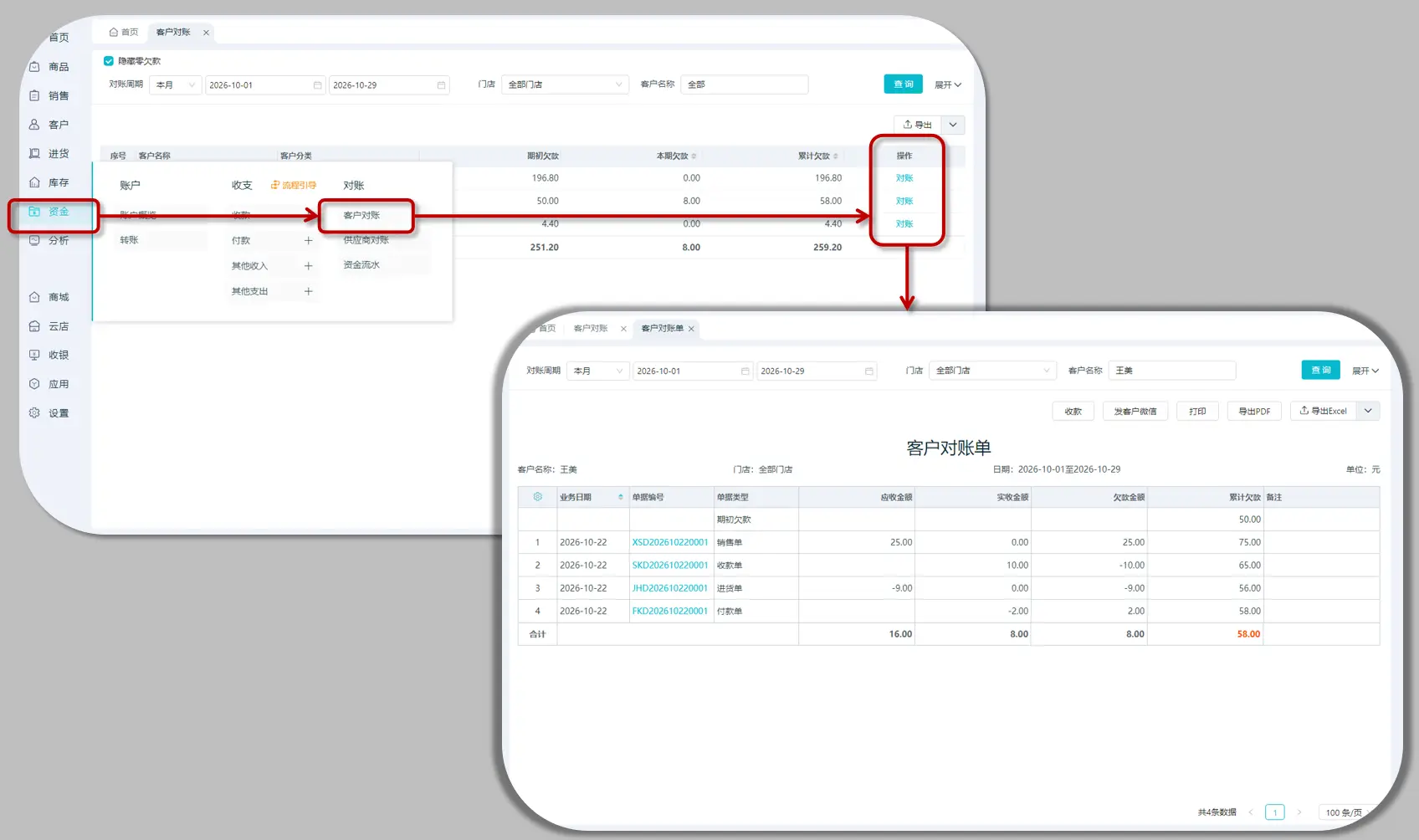
Task: Open the 全部门店 dropdown in 客户对账
Action: click(565, 85)
